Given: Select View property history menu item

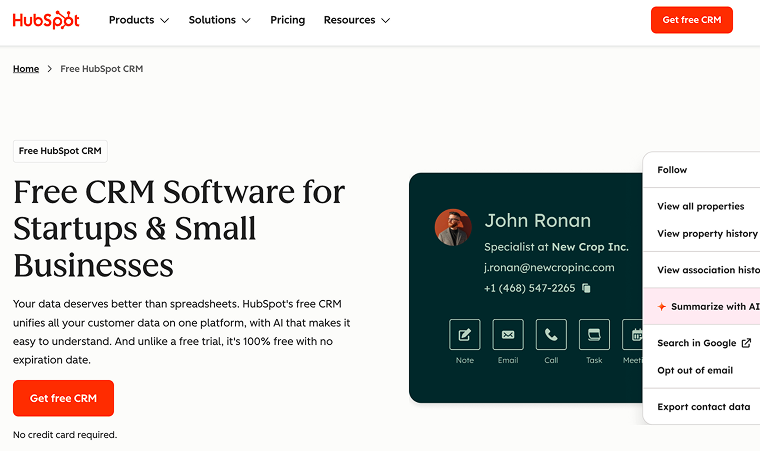Looking at the screenshot, I should (707, 234).
